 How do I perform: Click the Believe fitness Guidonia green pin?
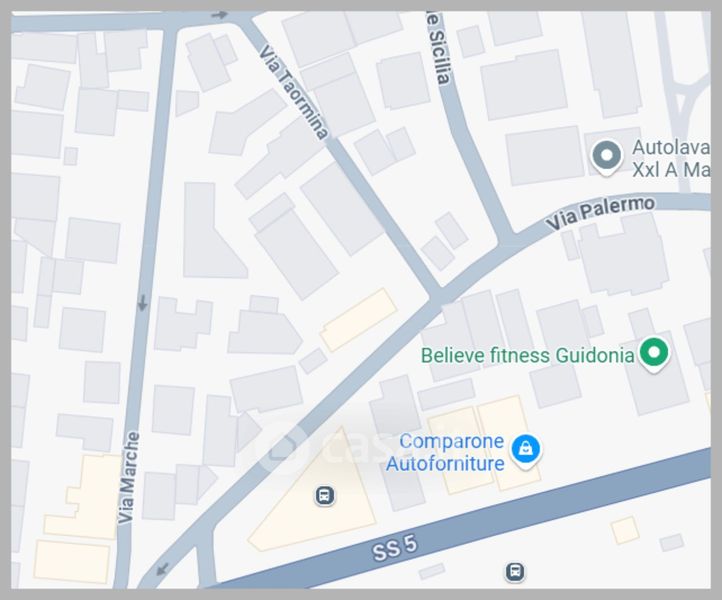coord(654,354)
